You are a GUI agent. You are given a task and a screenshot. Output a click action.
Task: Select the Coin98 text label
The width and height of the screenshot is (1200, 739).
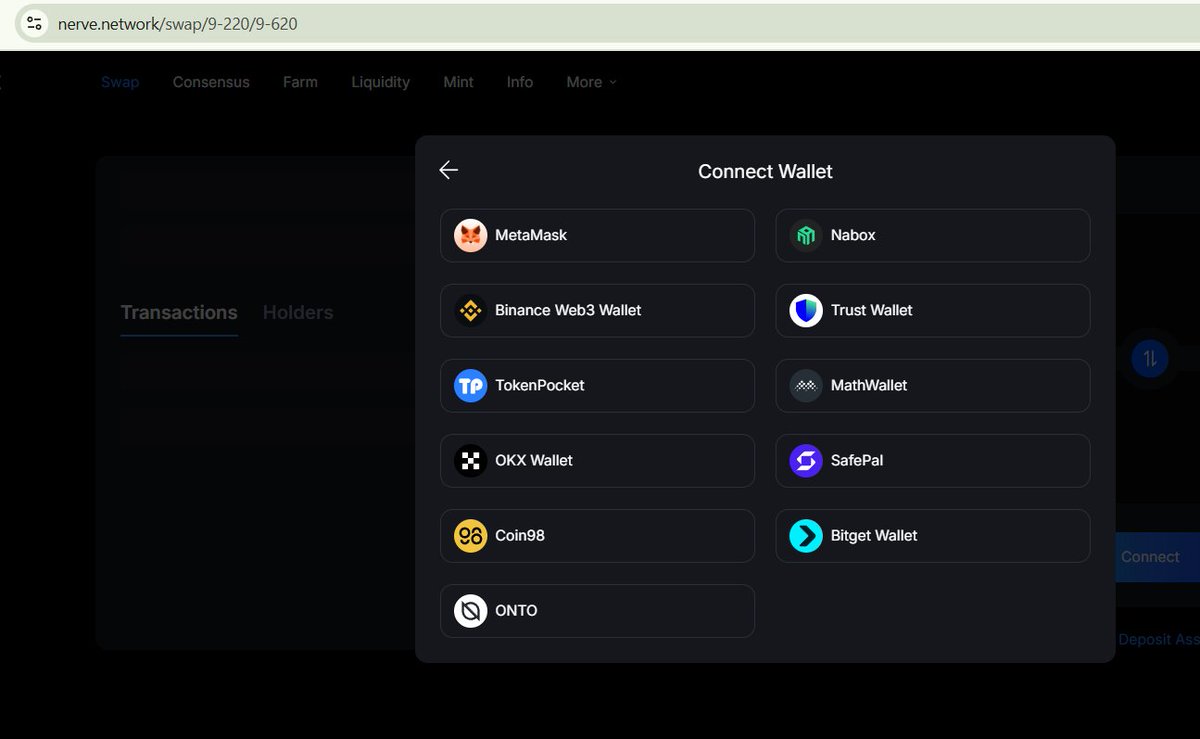[x=520, y=535]
